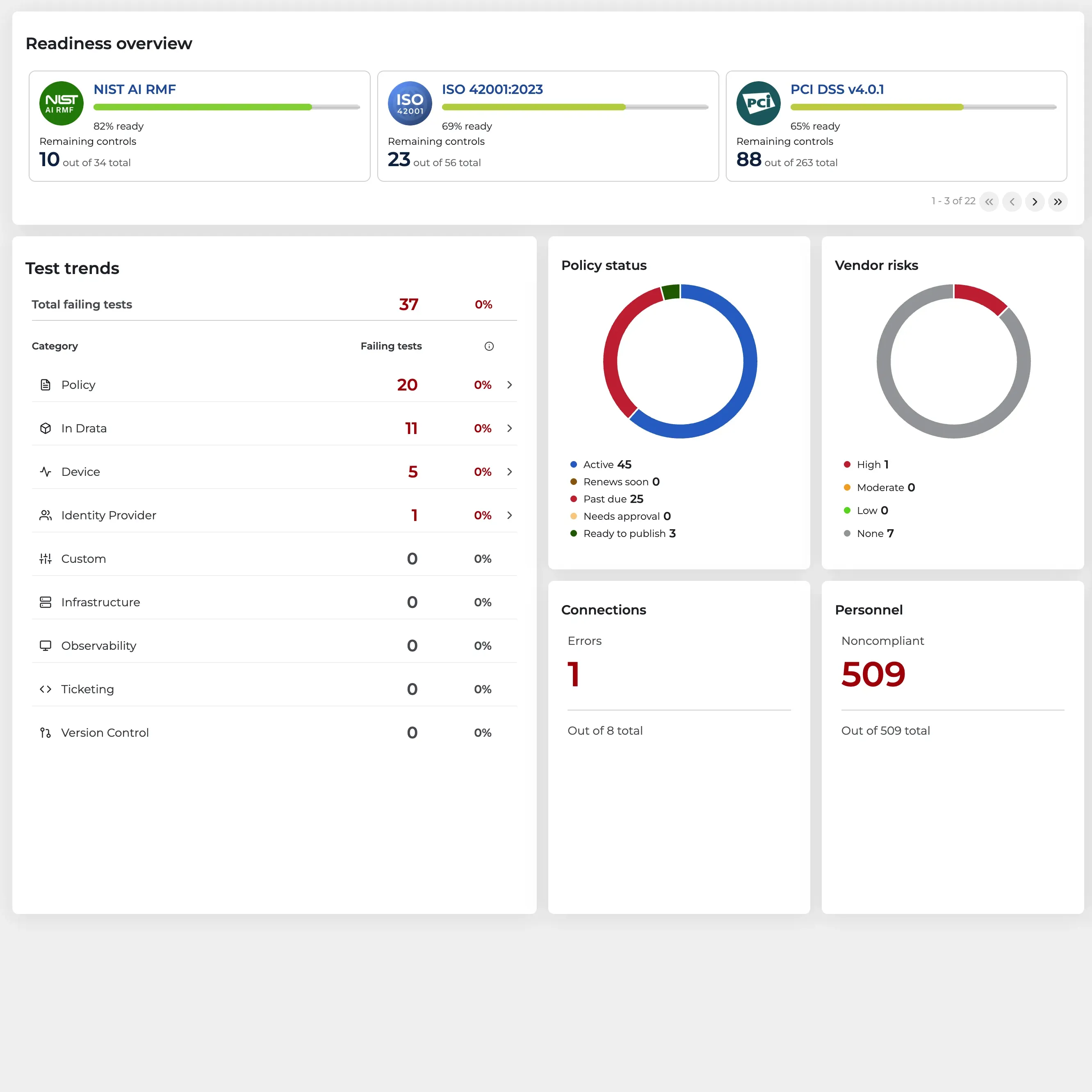Click the Version Control branch icon
This screenshot has width=1092, height=1092.
coord(46,733)
